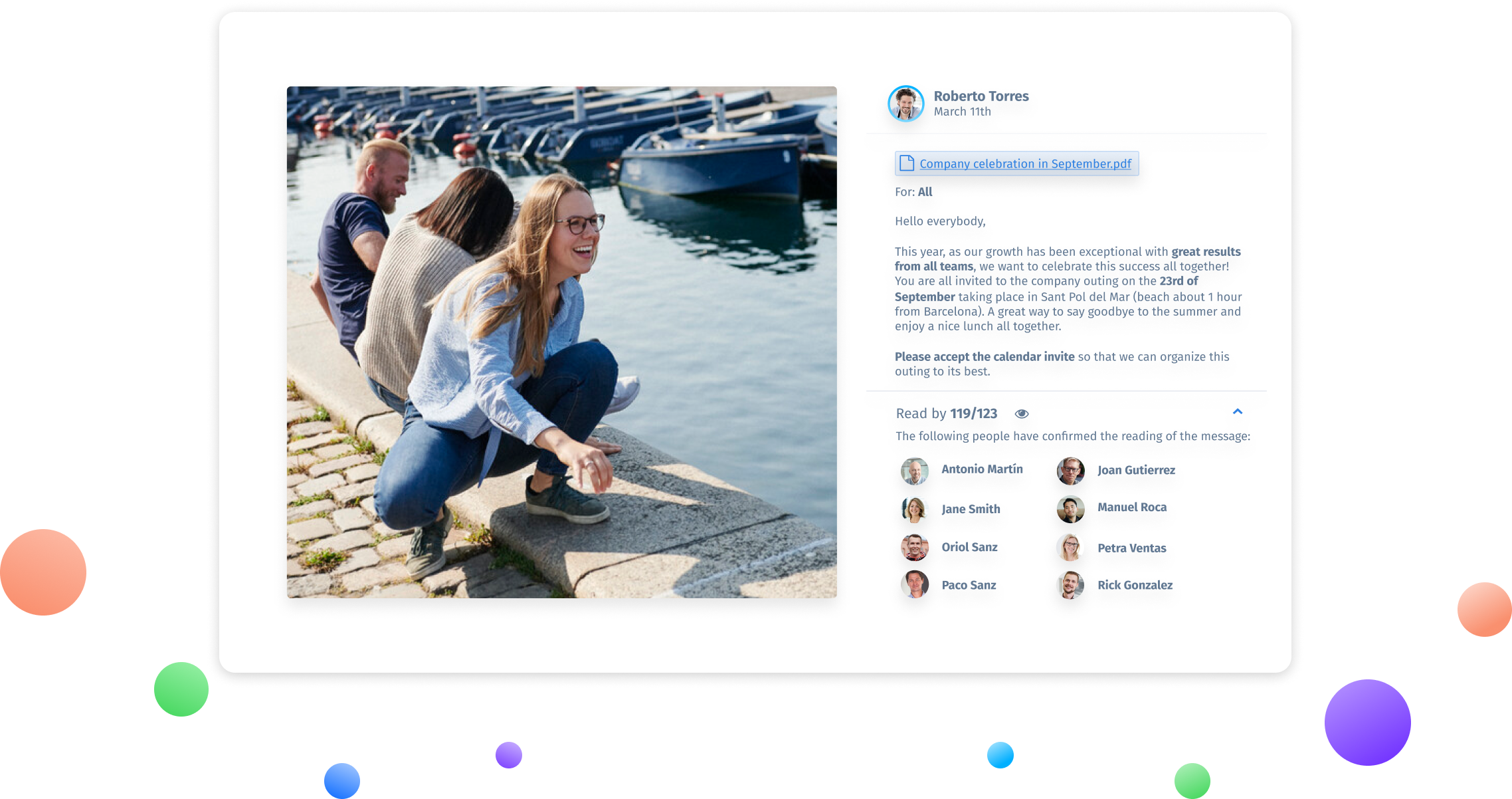
Task: Click Roberto Torres's profile avatar
Action: tap(905, 104)
